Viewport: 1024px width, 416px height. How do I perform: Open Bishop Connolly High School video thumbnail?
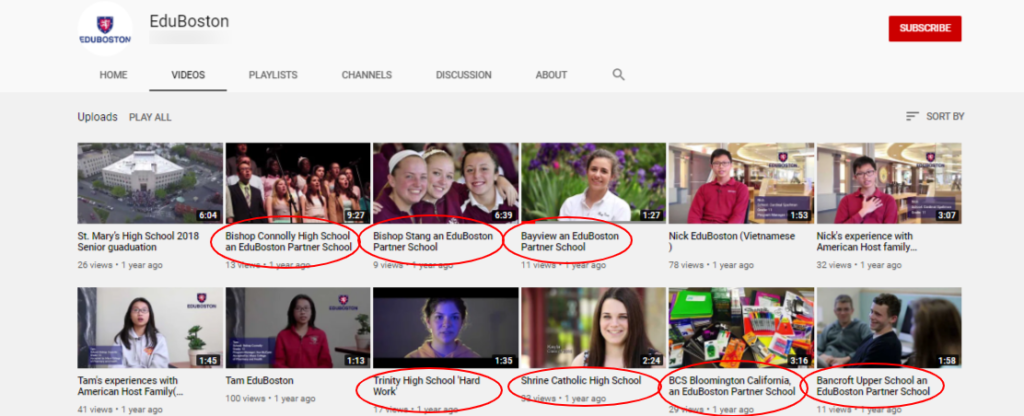click(298, 184)
